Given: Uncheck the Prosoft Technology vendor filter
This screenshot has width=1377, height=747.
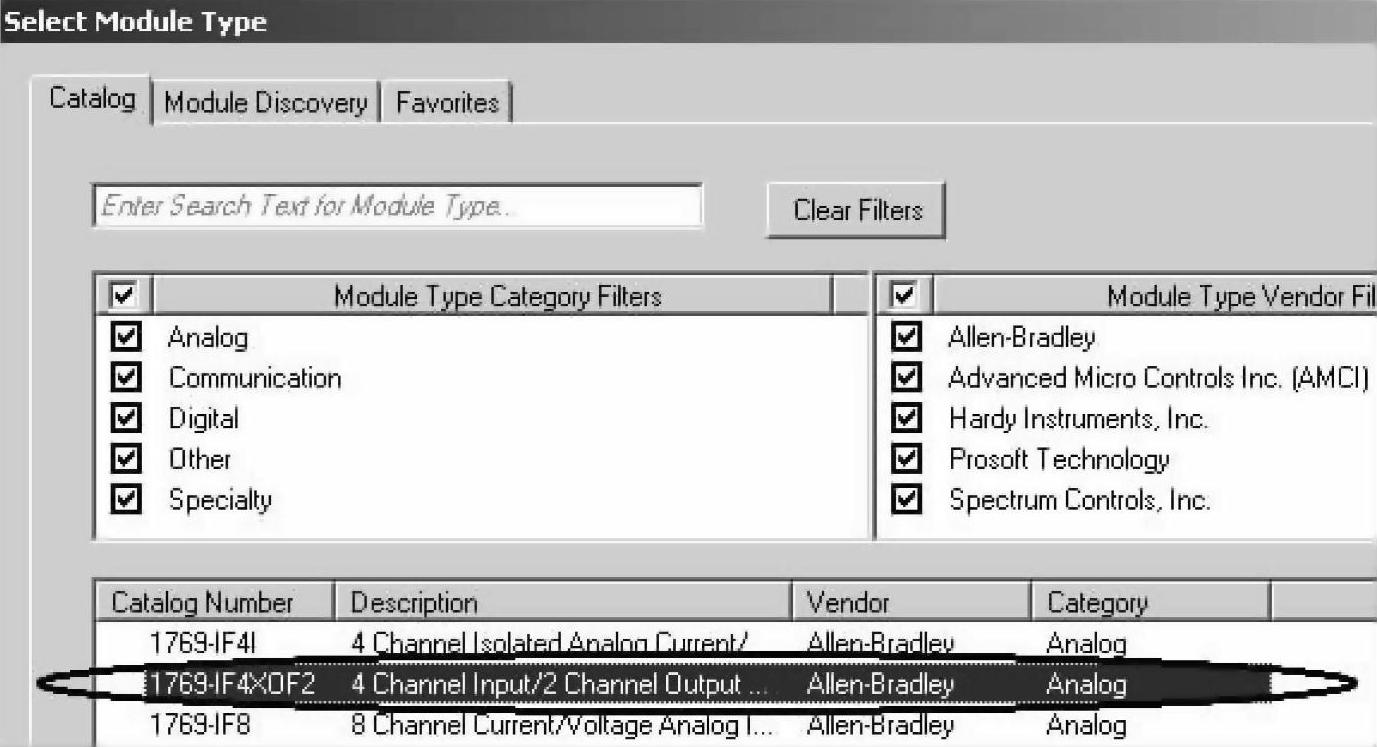Looking at the screenshot, I should tap(906, 459).
